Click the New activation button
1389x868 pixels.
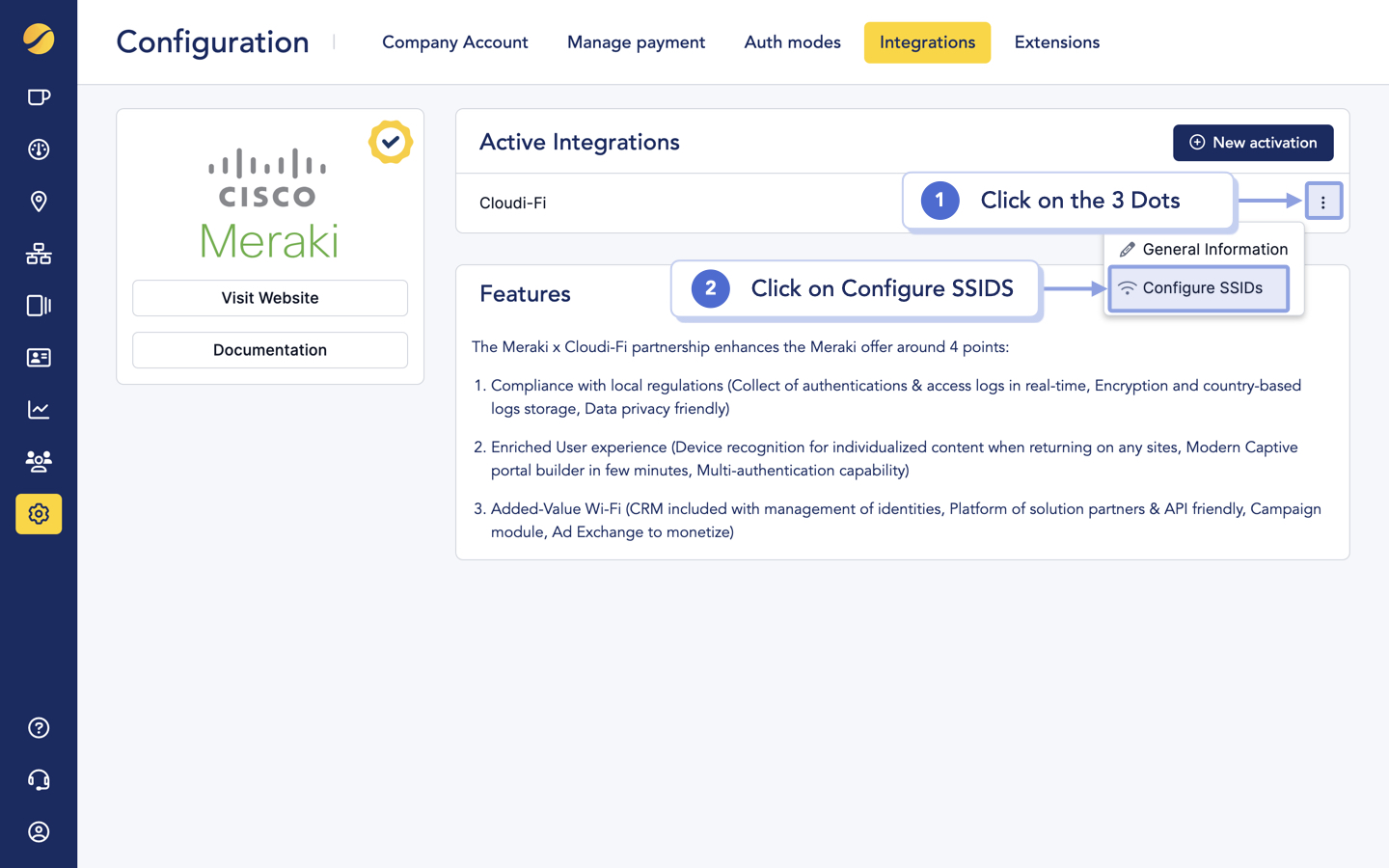(1253, 143)
